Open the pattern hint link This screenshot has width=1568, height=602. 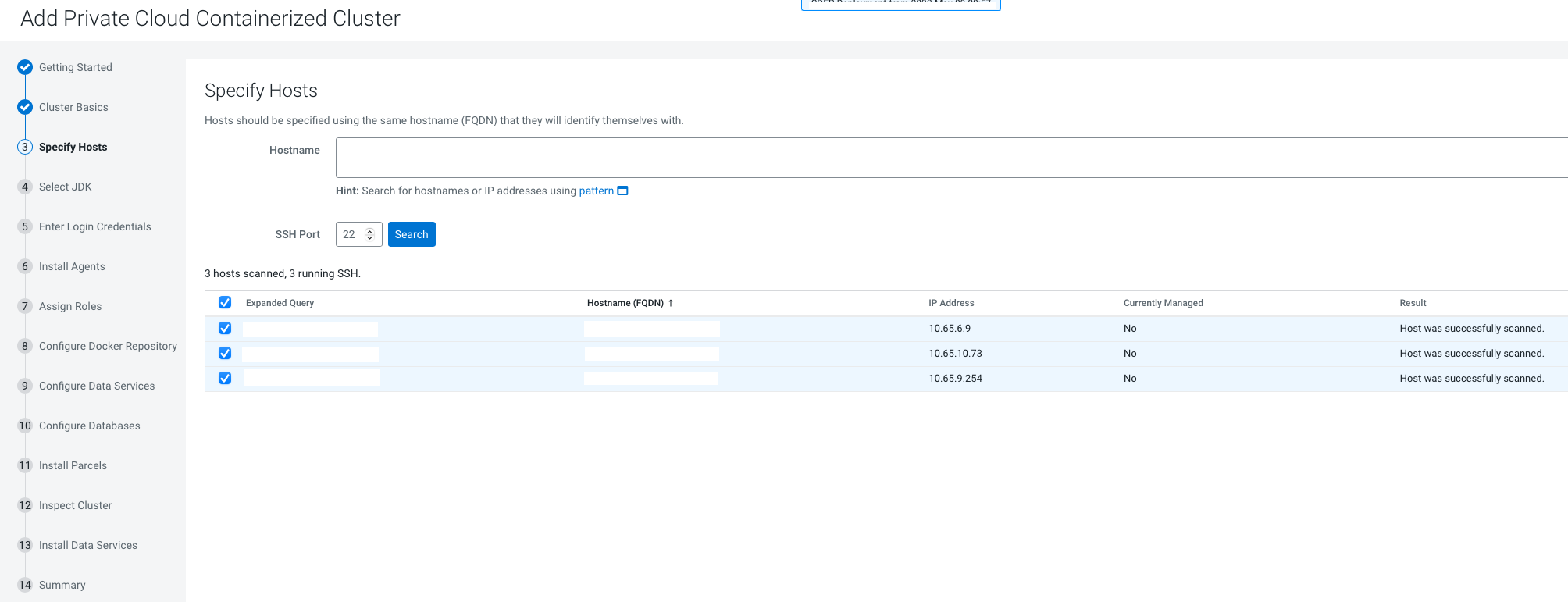(596, 191)
